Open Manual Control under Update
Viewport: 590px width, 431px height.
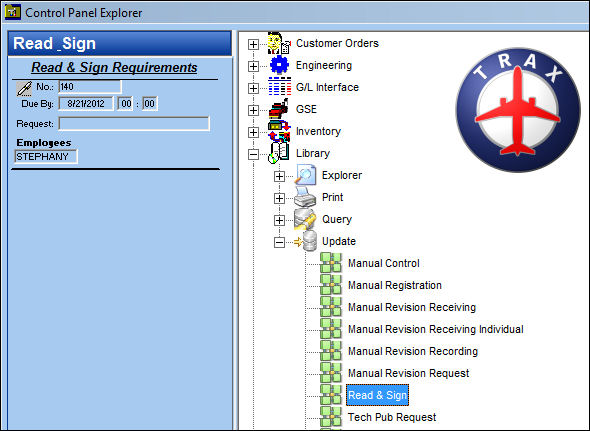(x=384, y=263)
